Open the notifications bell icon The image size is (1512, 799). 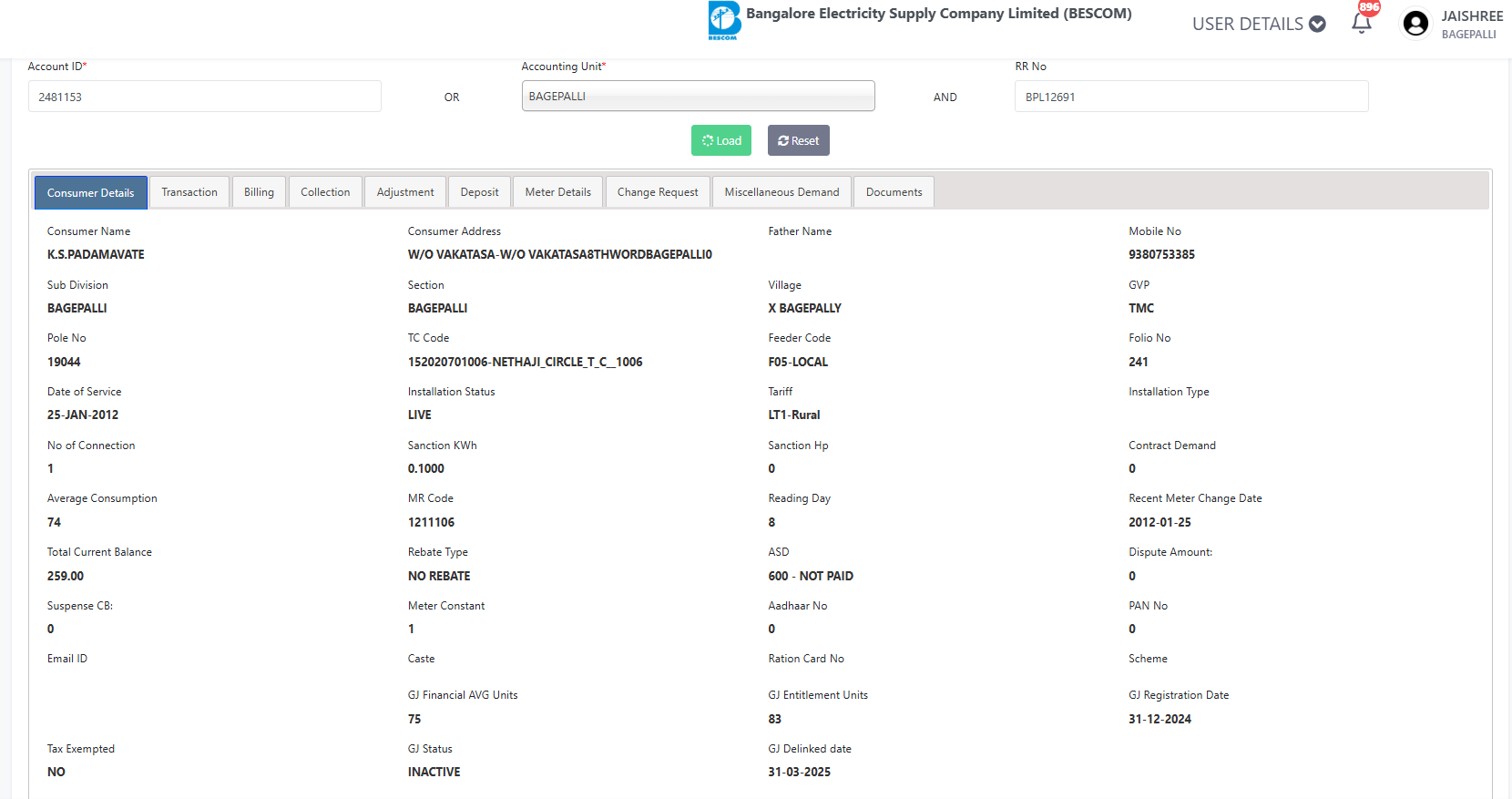tap(1362, 24)
